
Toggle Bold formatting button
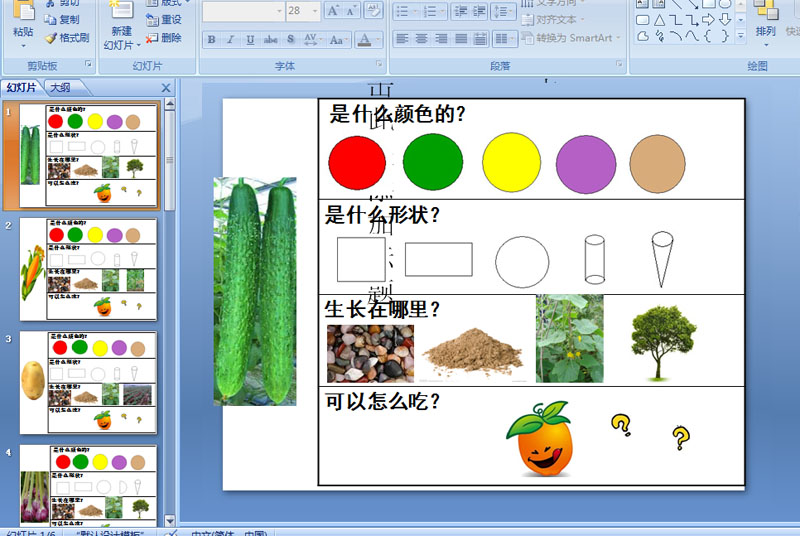point(211,39)
